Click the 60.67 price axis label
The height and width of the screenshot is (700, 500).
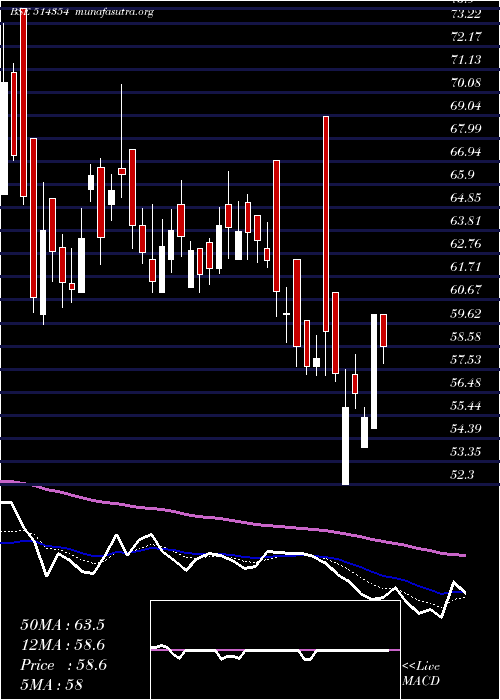click(x=467, y=290)
